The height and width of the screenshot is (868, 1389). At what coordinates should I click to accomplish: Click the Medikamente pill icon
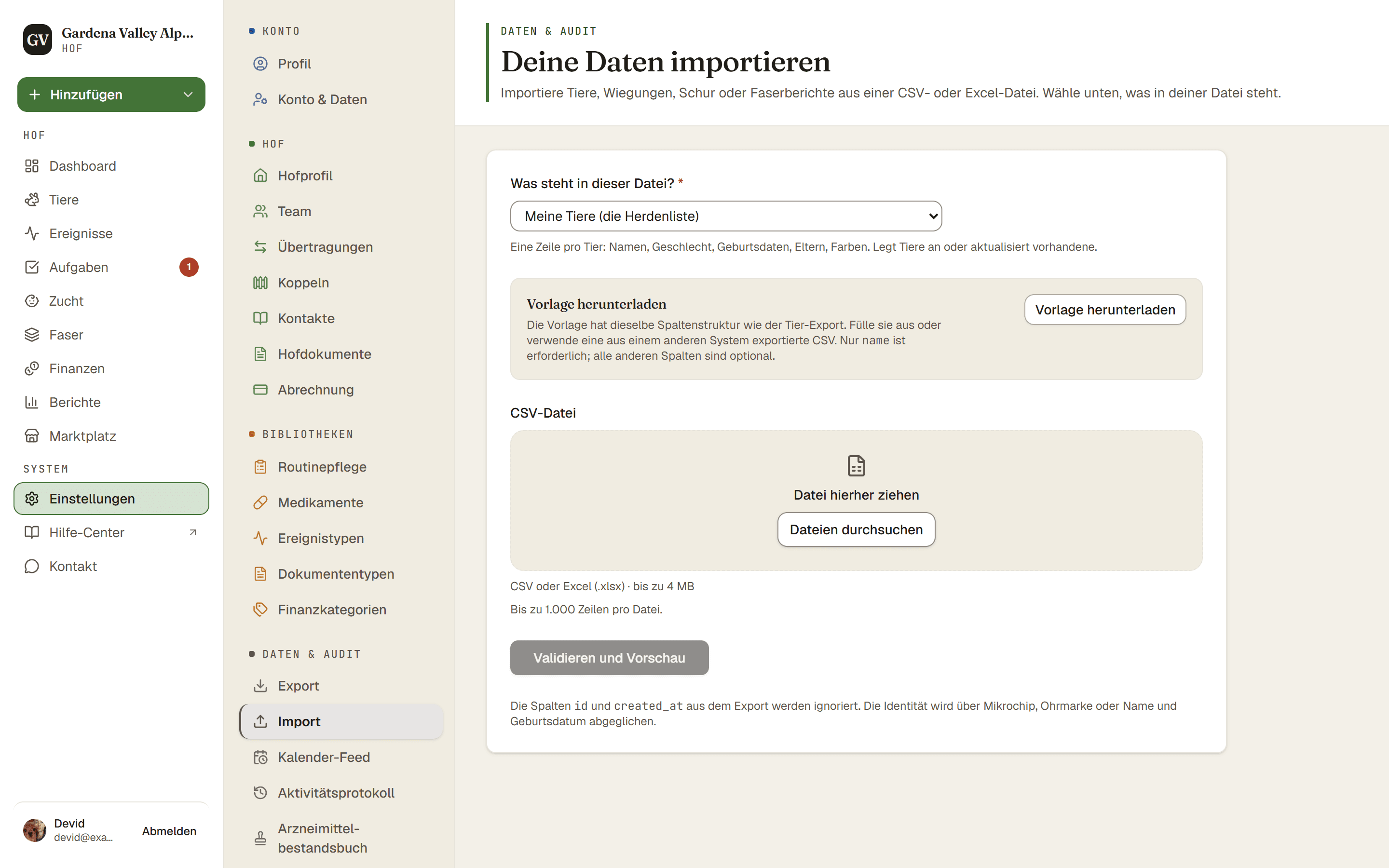tap(260, 502)
